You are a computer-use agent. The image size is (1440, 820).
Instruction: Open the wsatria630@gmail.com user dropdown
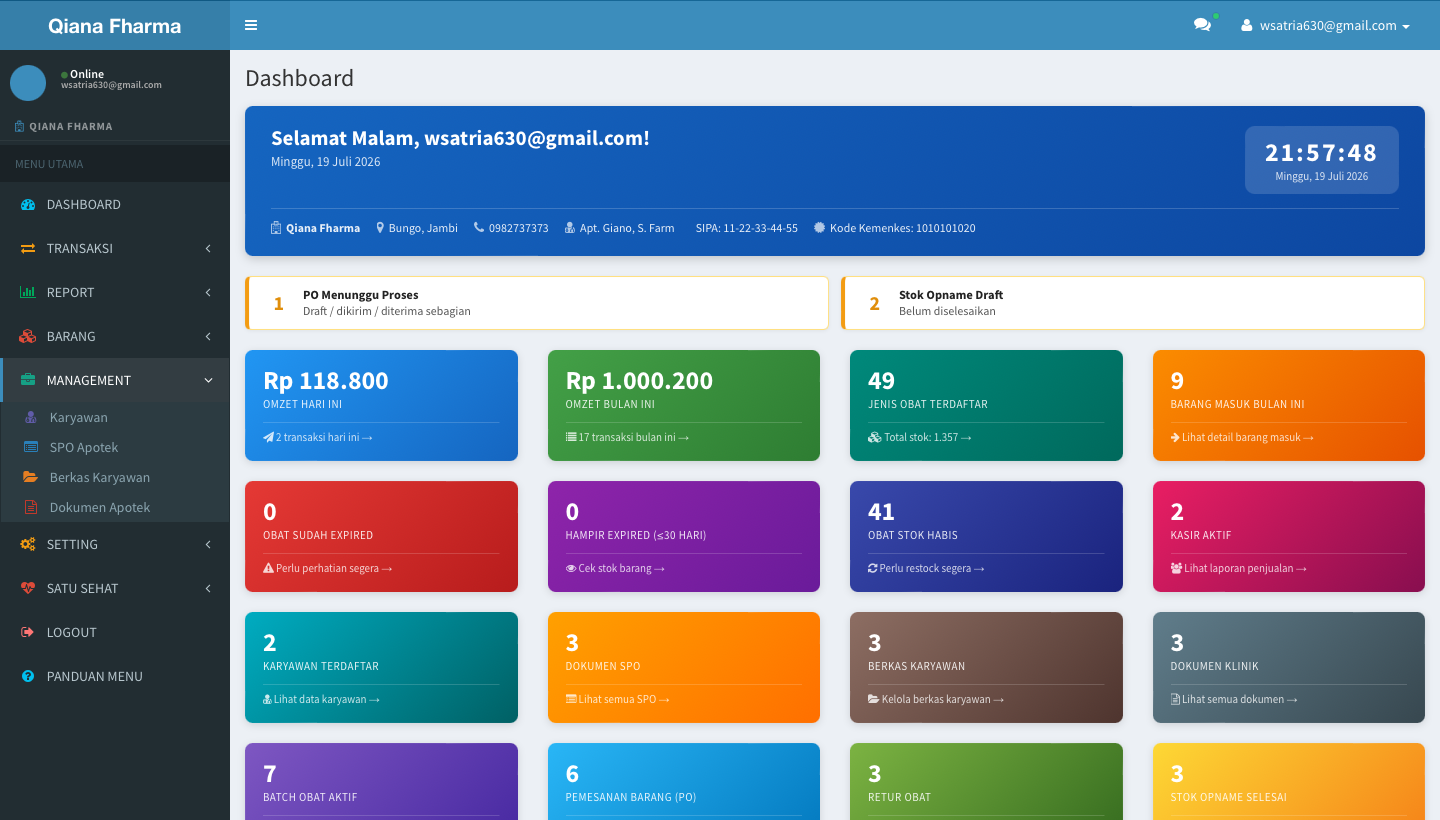click(1325, 25)
